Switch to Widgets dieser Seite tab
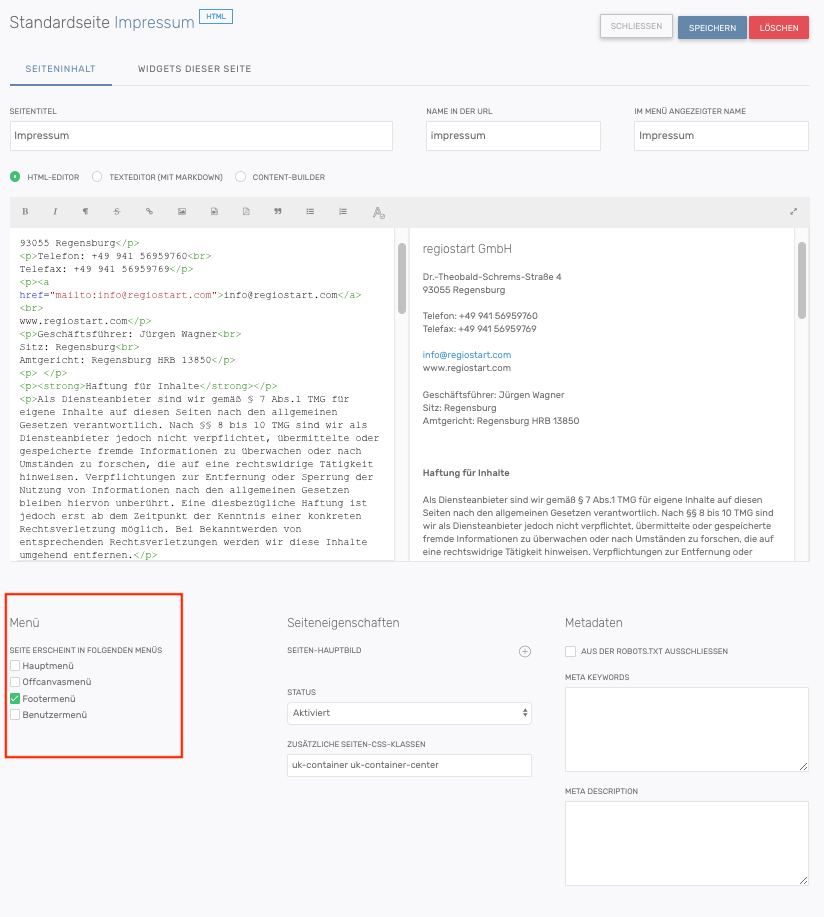Screen dimensions: 824x917 (x=194, y=69)
